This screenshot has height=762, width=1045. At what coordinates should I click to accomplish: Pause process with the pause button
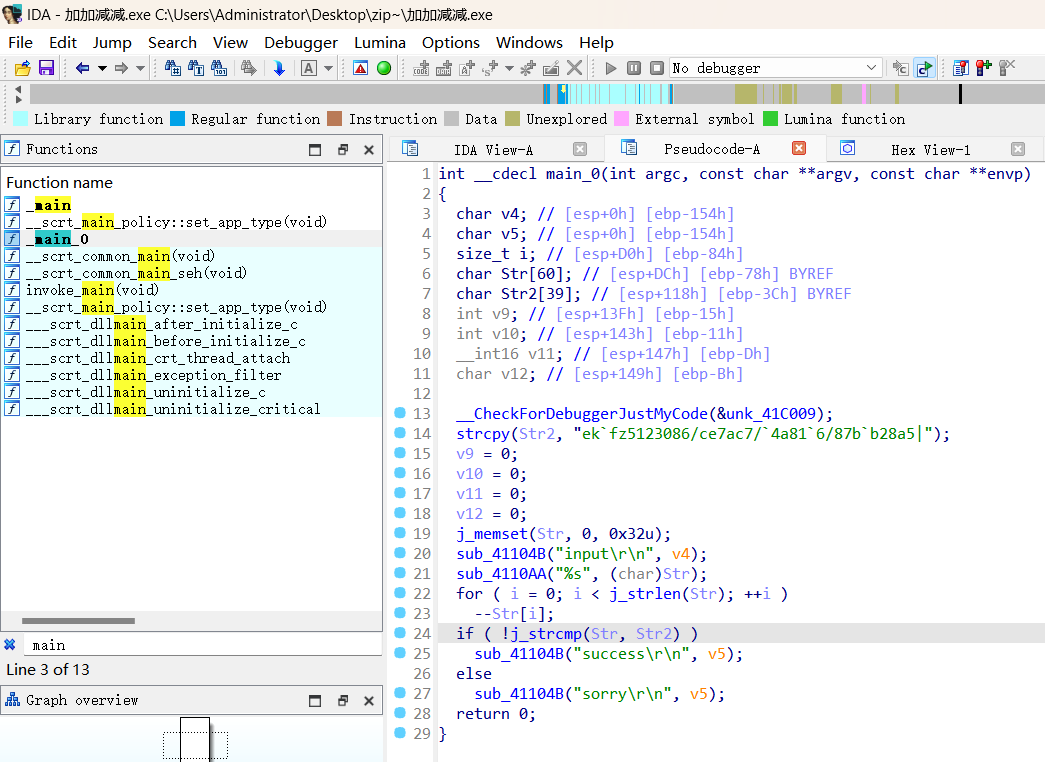[x=634, y=68]
